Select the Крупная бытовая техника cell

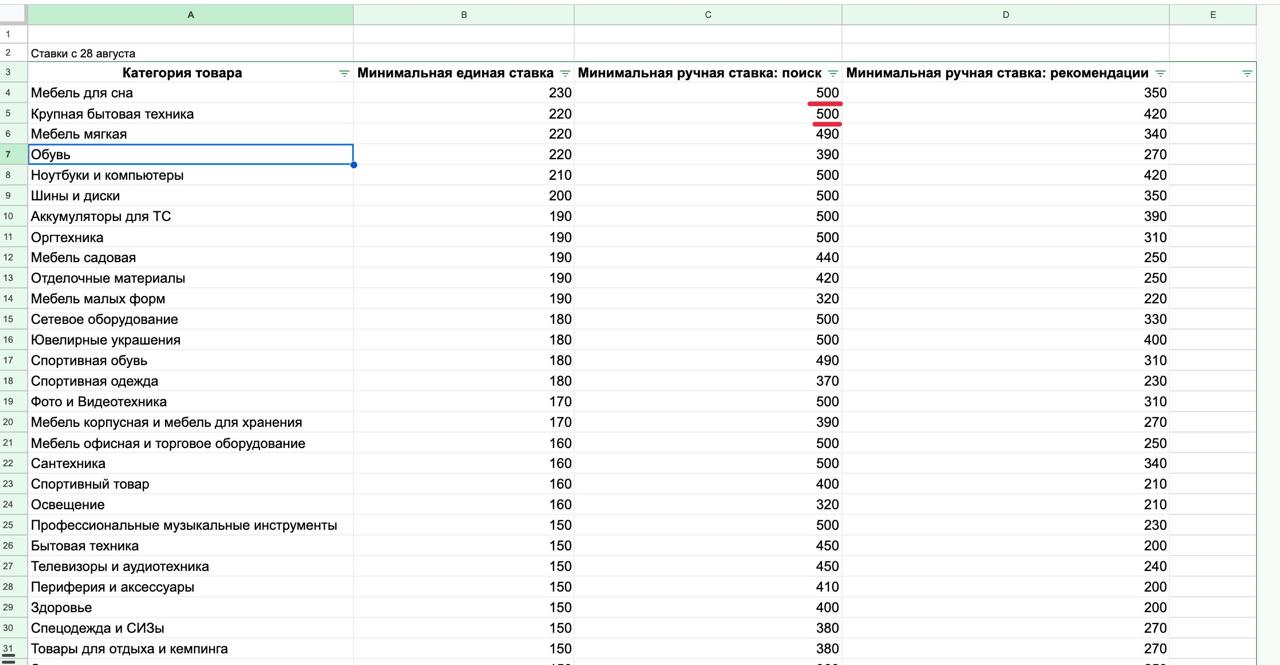[190, 114]
